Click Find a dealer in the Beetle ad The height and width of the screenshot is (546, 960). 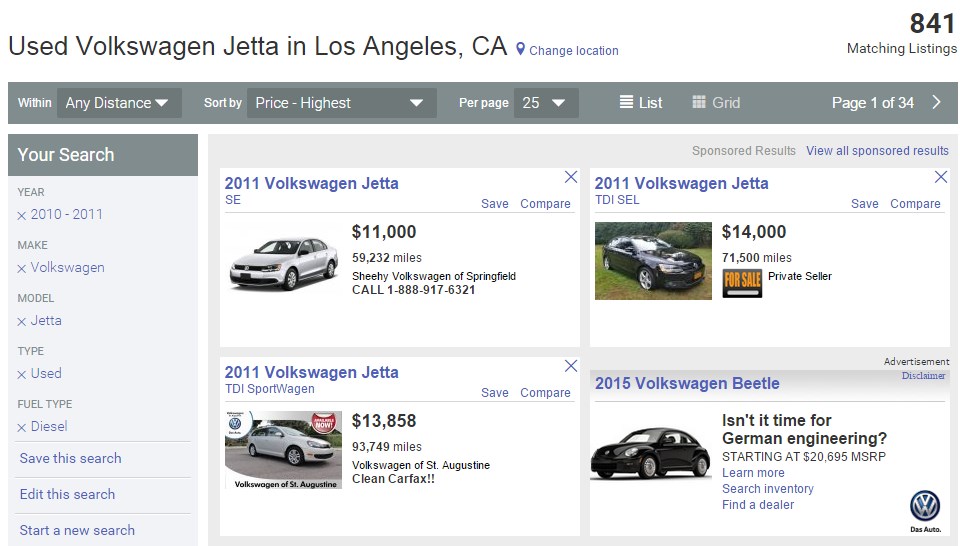coord(758,504)
